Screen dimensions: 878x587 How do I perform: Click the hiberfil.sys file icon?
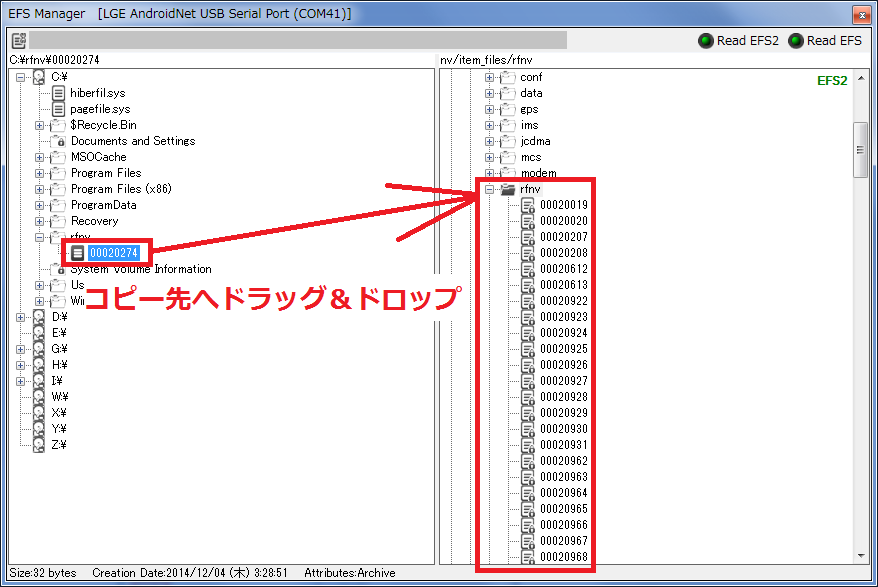pyautogui.click(x=60, y=92)
